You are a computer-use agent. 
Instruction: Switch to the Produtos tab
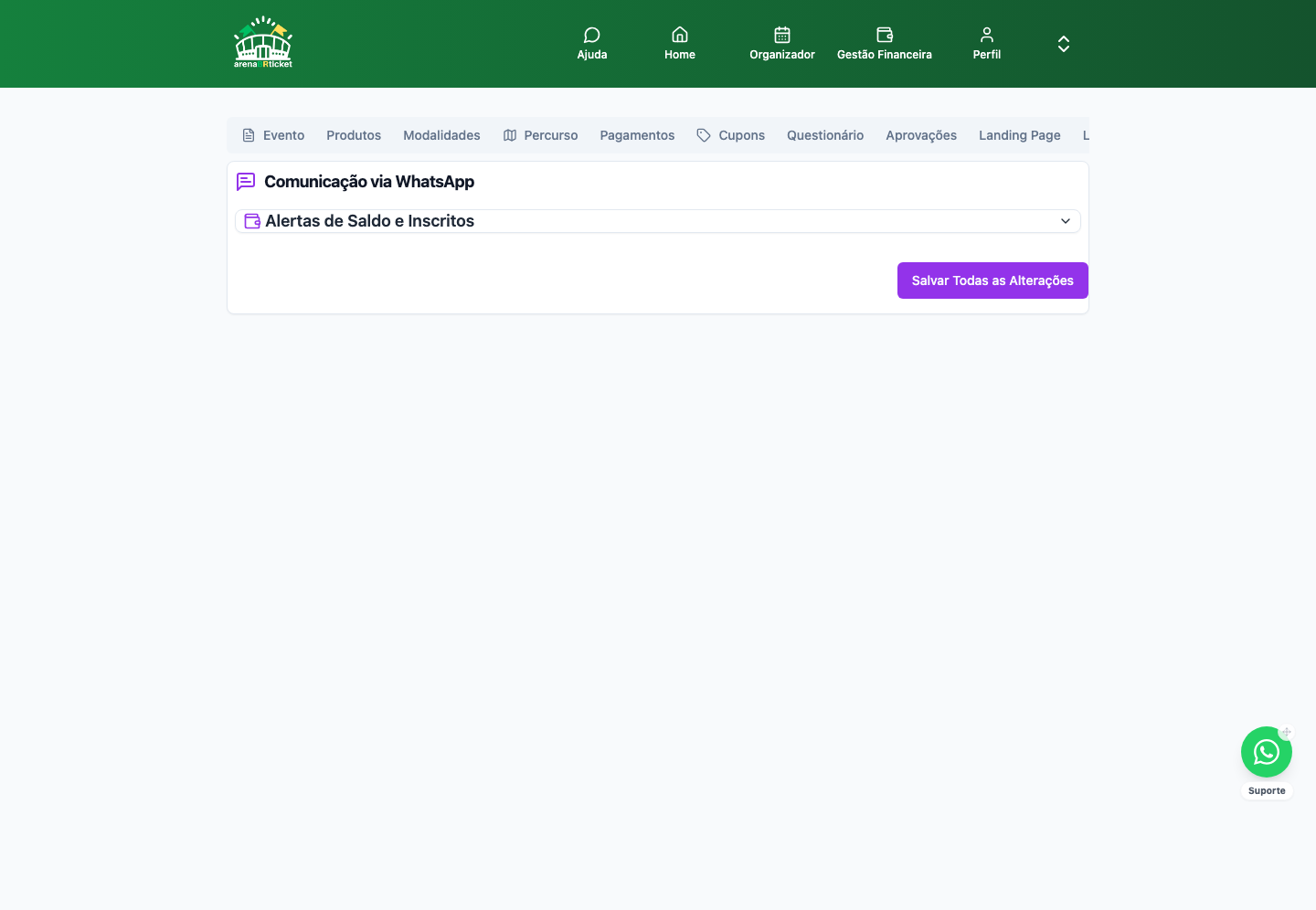pyautogui.click(x=354, y=135)
